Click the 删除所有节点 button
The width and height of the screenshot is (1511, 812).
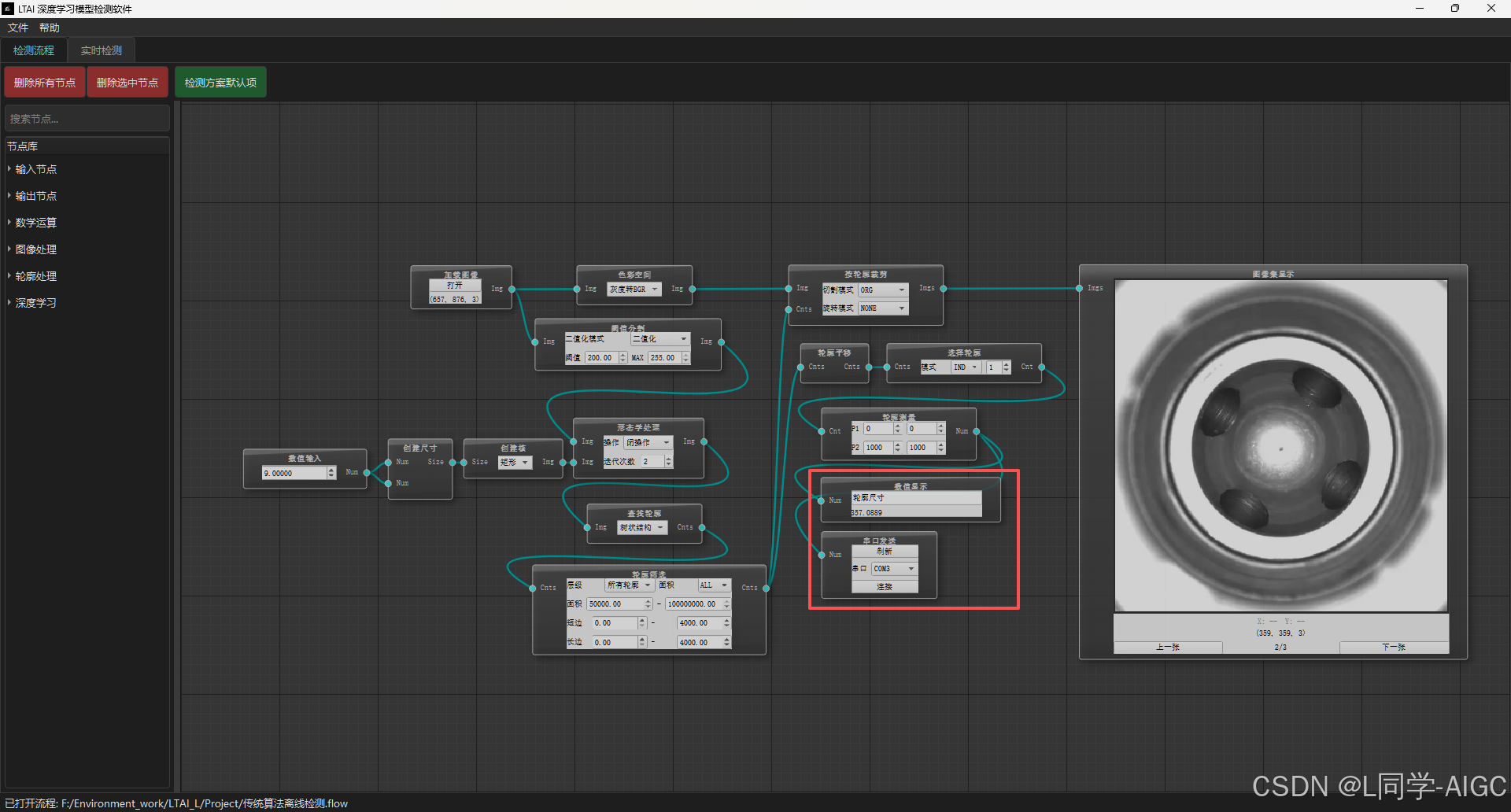coord(45,83)
